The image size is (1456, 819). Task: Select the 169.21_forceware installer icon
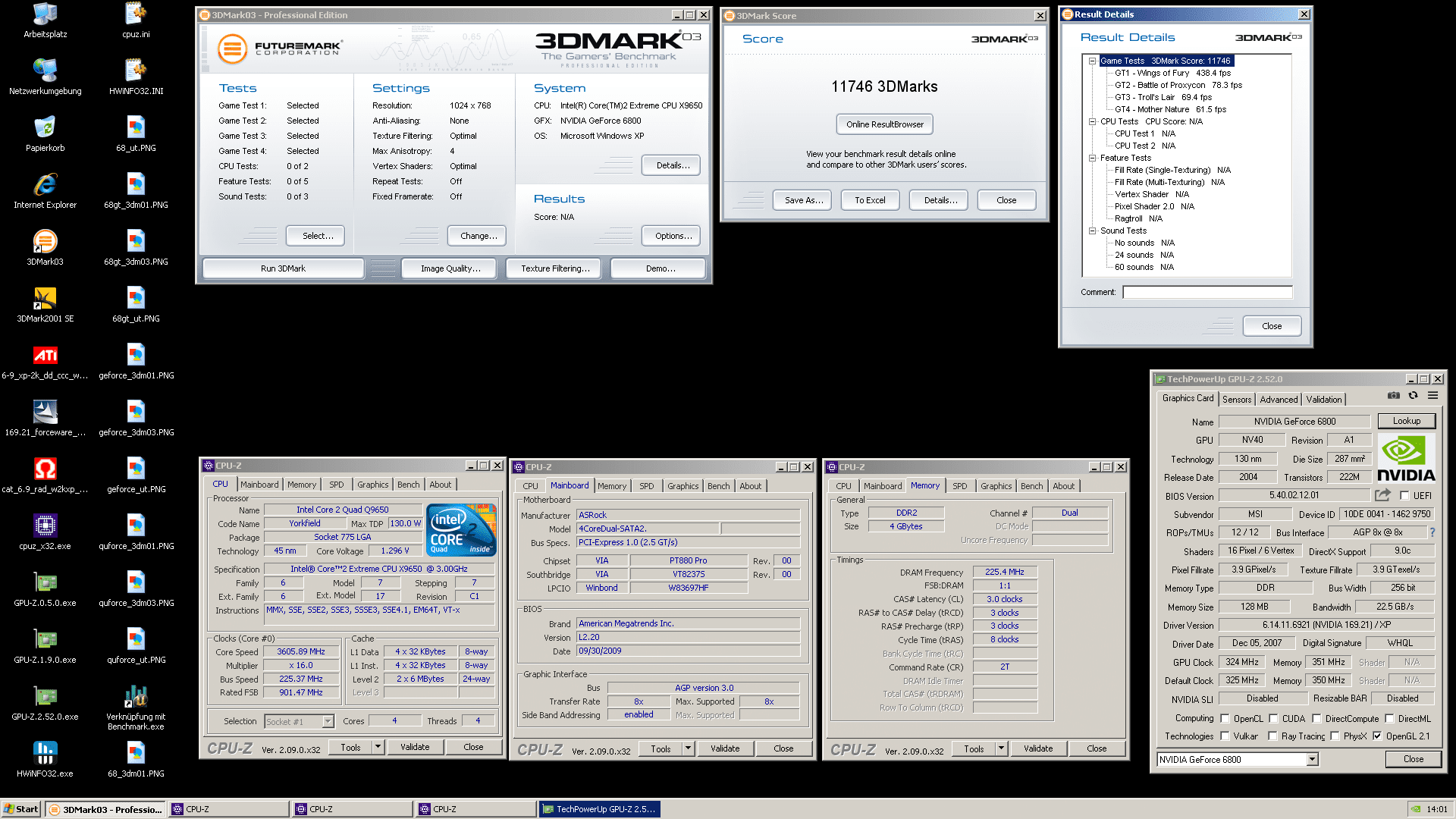click(x=45, y=418)
